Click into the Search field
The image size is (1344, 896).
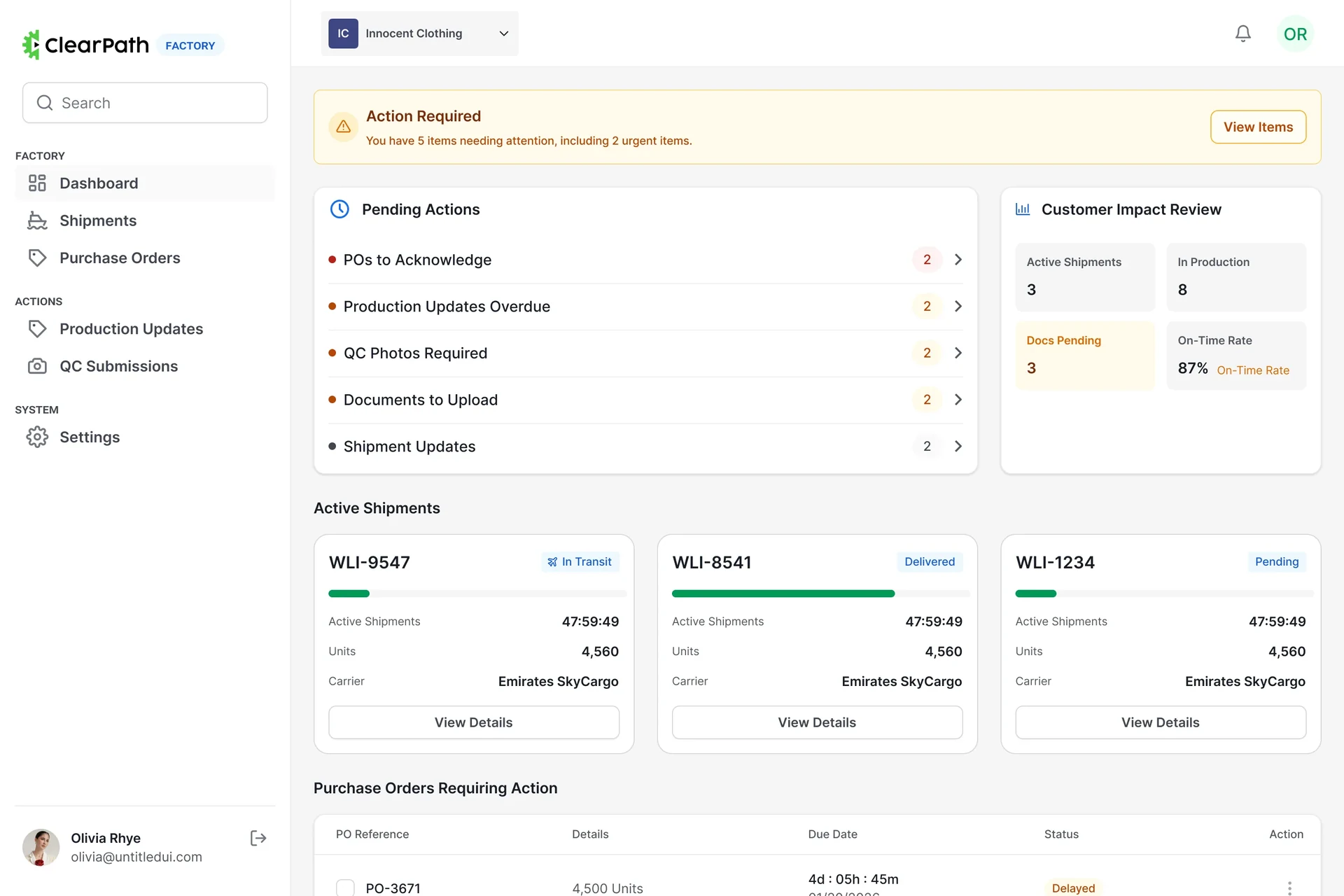(x=145, y=103)
